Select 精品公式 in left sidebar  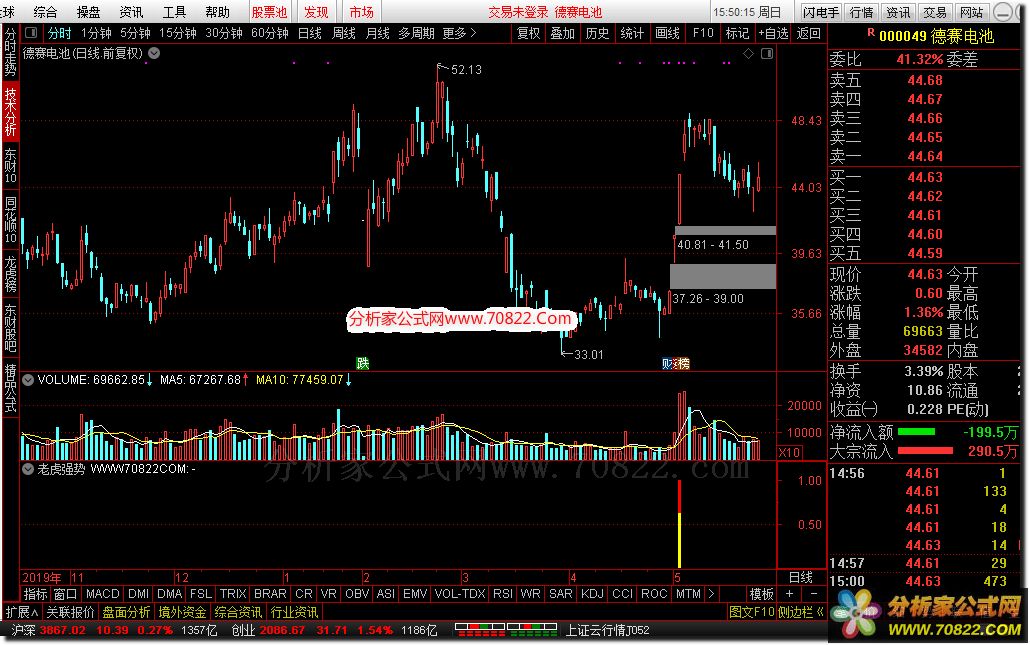tap(11, 388)
